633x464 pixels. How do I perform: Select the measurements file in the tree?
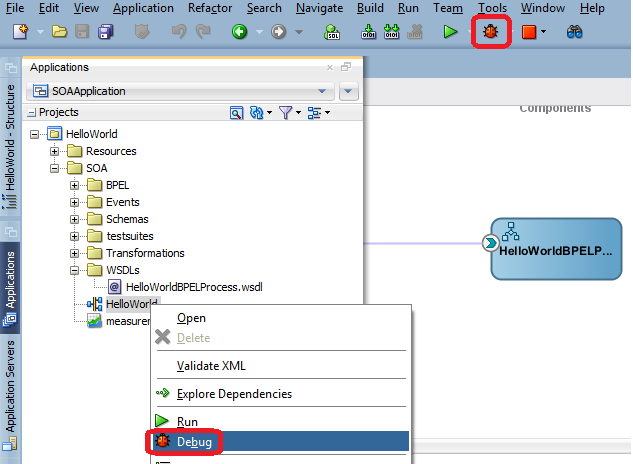[128, 321]
